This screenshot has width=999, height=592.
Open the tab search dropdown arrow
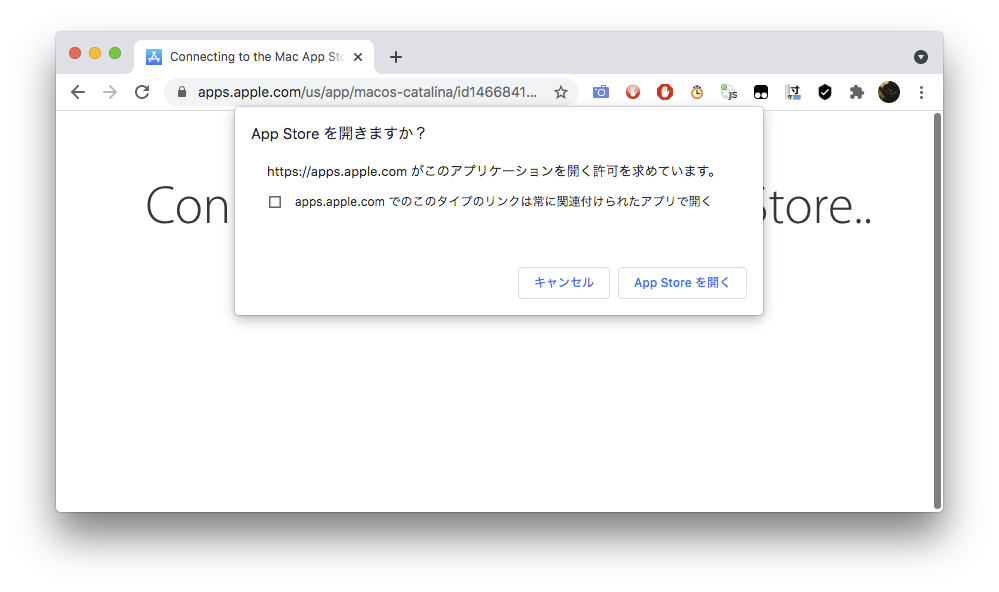tap(921, 57)
